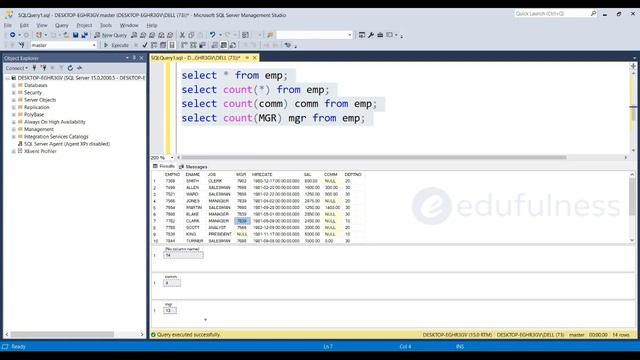
Task: Click the KING cell in results grid
Action: [191, 234]
